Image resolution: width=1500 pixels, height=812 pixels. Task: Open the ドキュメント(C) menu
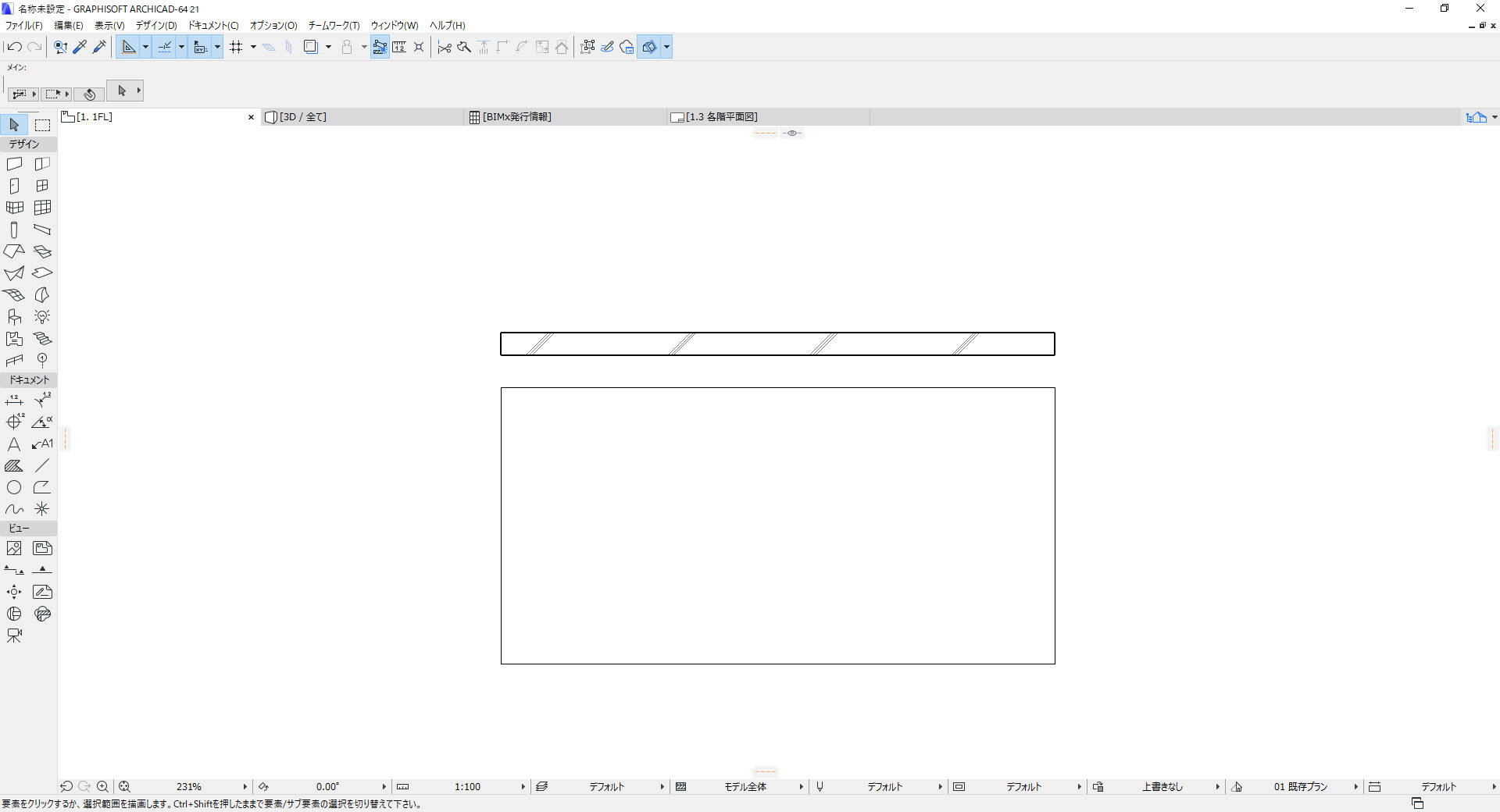(x=213, y=26)
